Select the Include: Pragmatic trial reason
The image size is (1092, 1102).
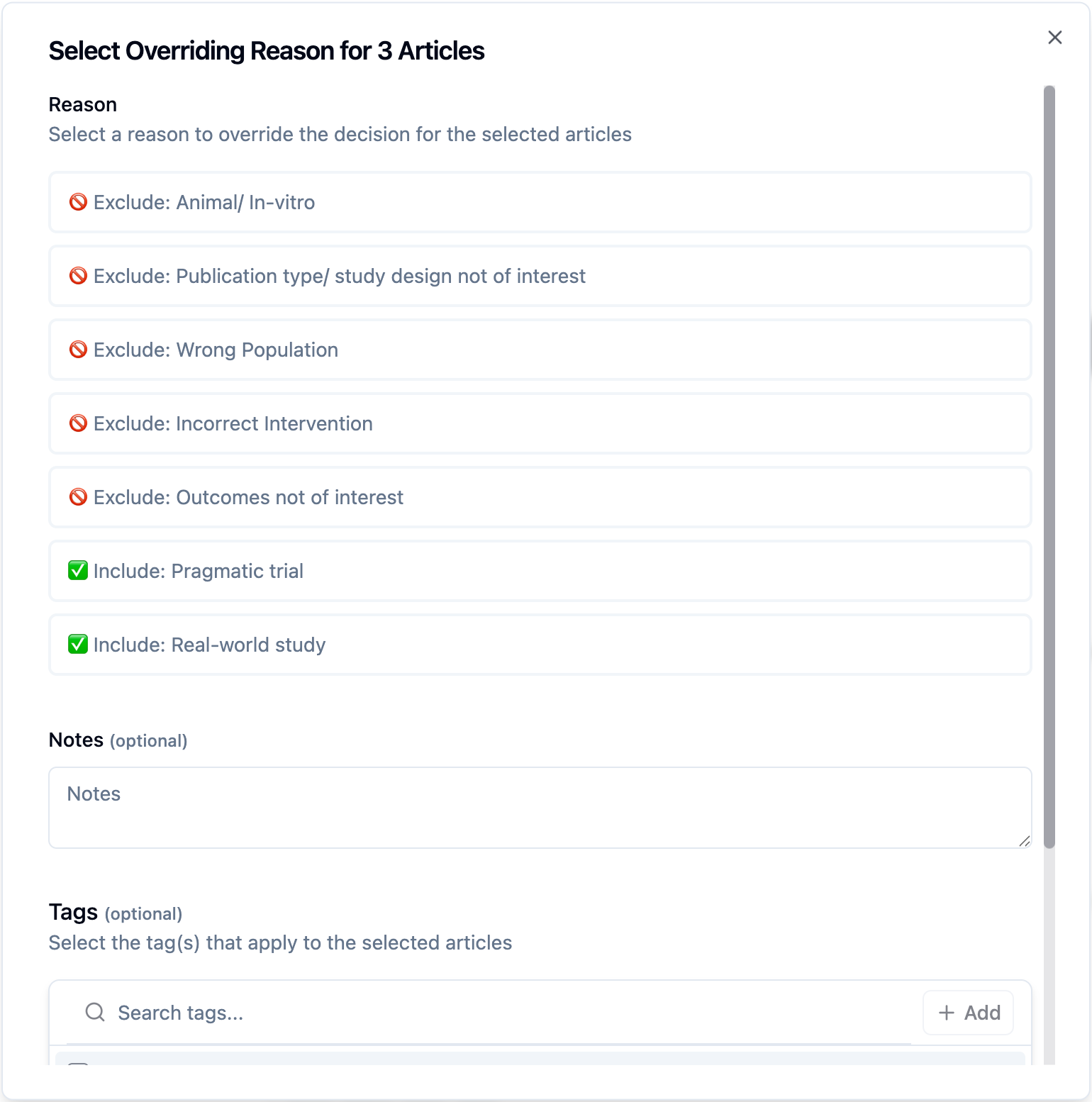539,571
